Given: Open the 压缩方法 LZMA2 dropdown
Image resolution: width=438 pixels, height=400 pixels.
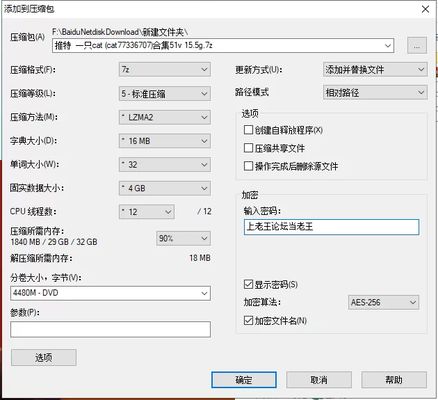Looking at the screenshot, I should 165,117.
